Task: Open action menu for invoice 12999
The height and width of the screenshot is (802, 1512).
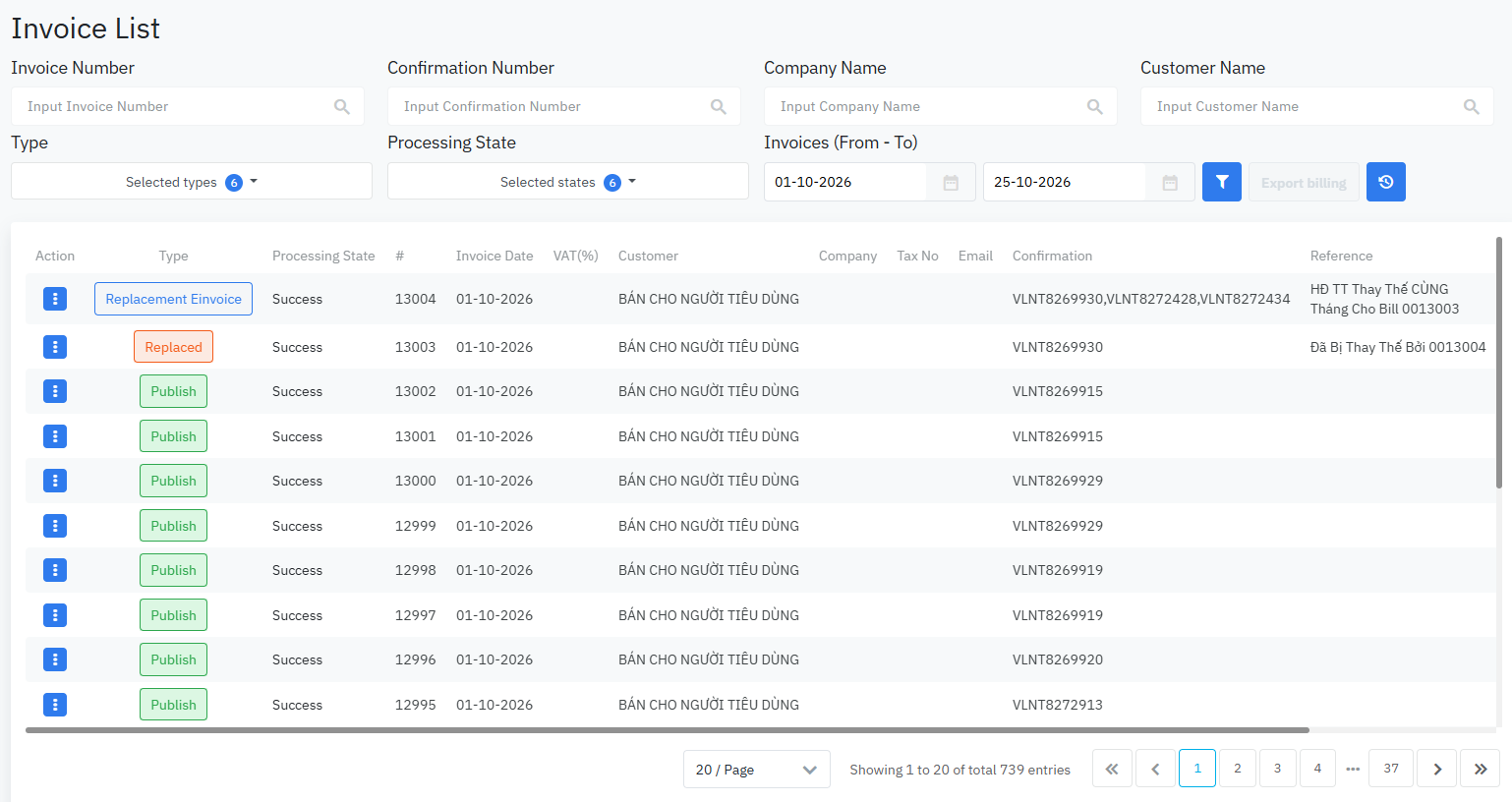Action: (x=55, y=526)
